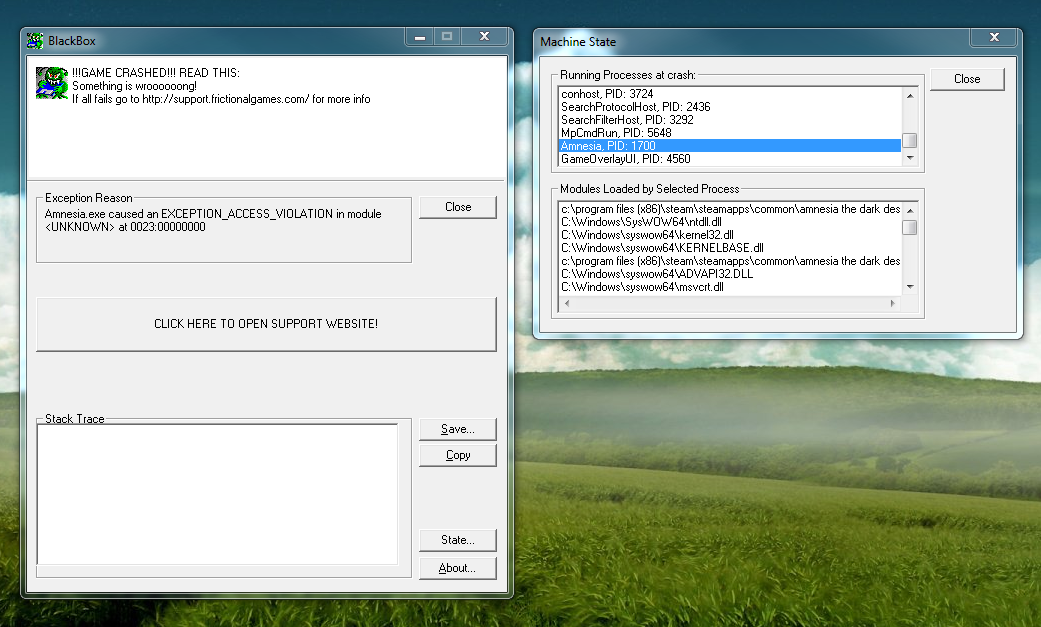This screenshot has width=1041, height=627.
Task: Click the support.frictionalgames.com info line
Action: [x=221, y=99]
